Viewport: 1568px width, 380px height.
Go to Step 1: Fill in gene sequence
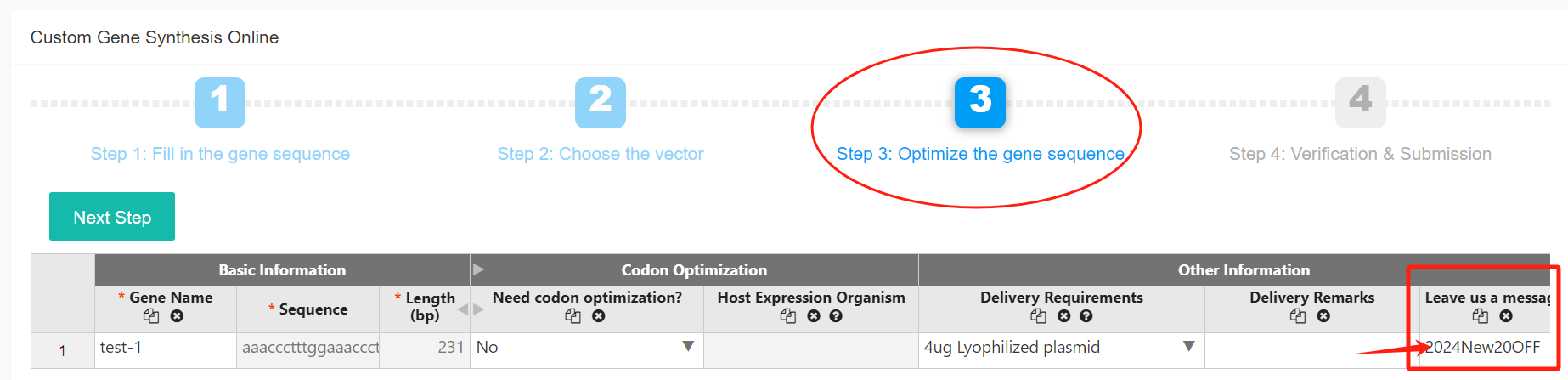click(220, 154)
